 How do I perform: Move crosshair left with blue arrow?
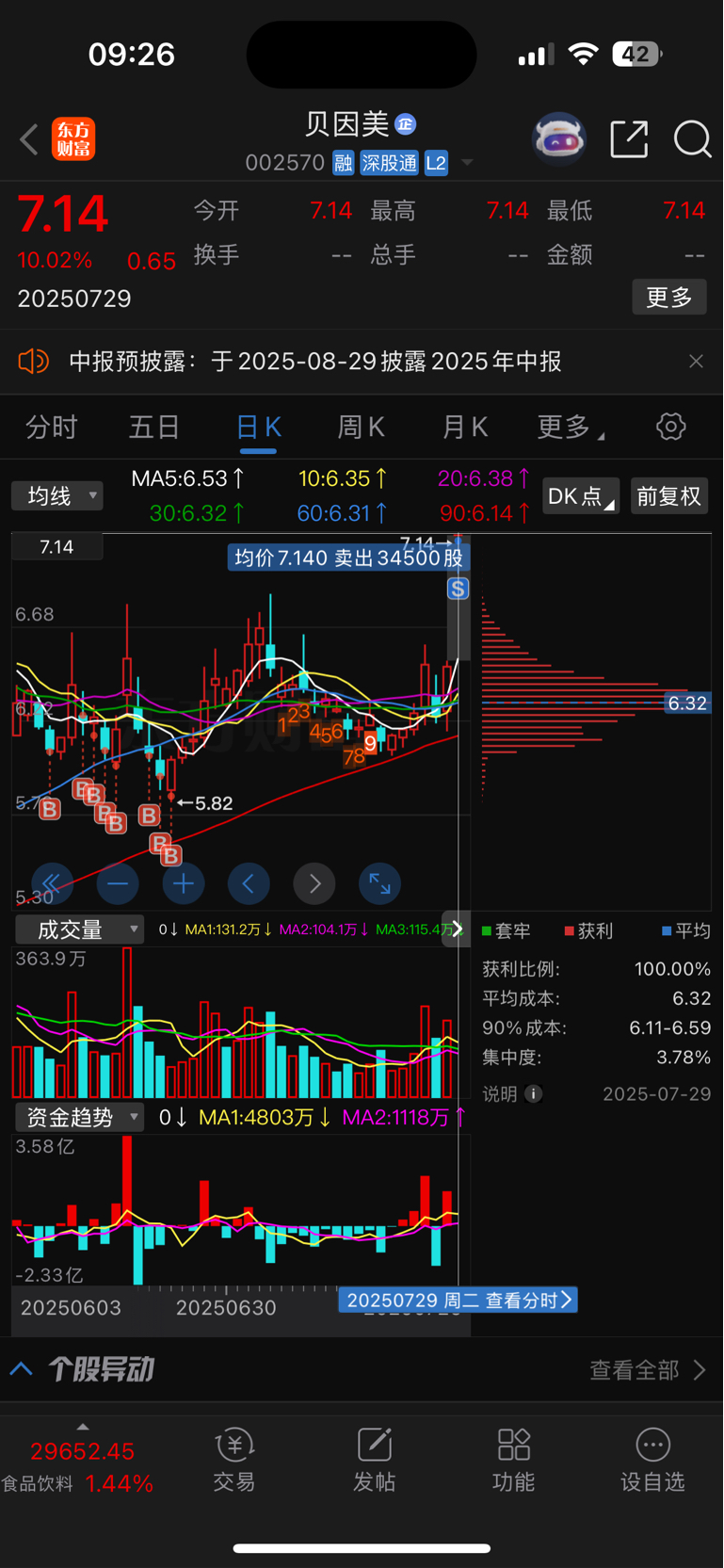(x=249, y=883)
